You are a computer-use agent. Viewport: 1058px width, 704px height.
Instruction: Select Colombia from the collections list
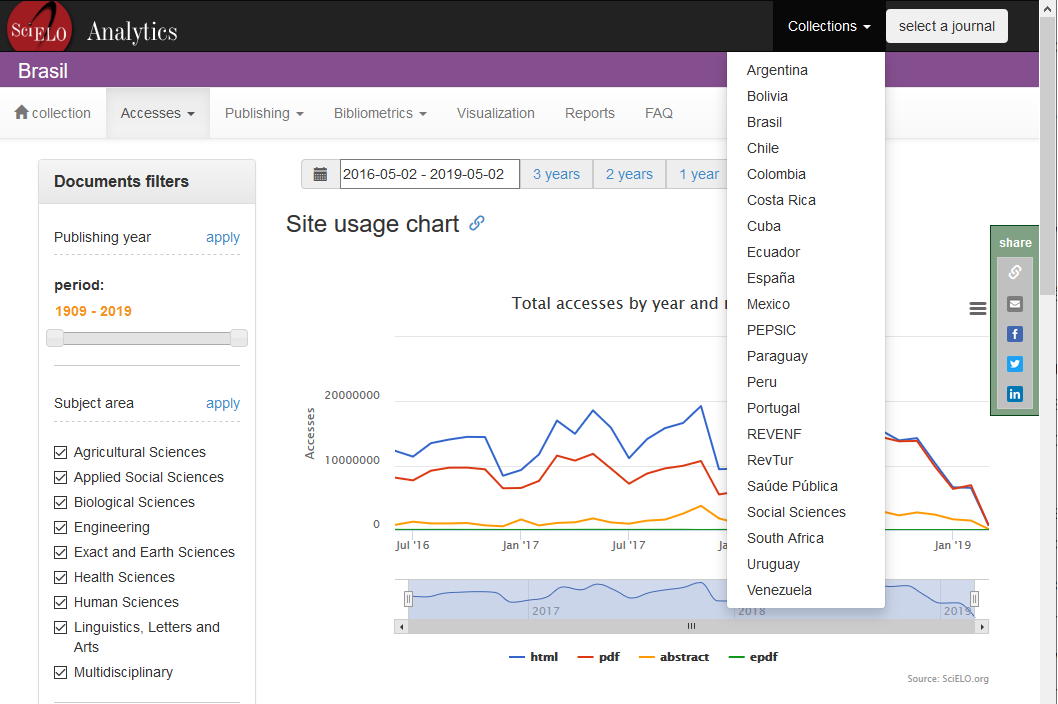776,174
